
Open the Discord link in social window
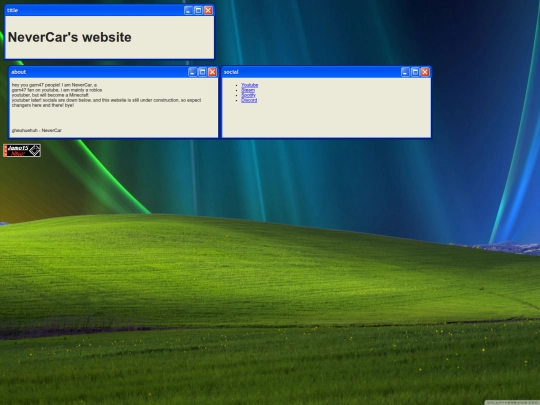249,100
